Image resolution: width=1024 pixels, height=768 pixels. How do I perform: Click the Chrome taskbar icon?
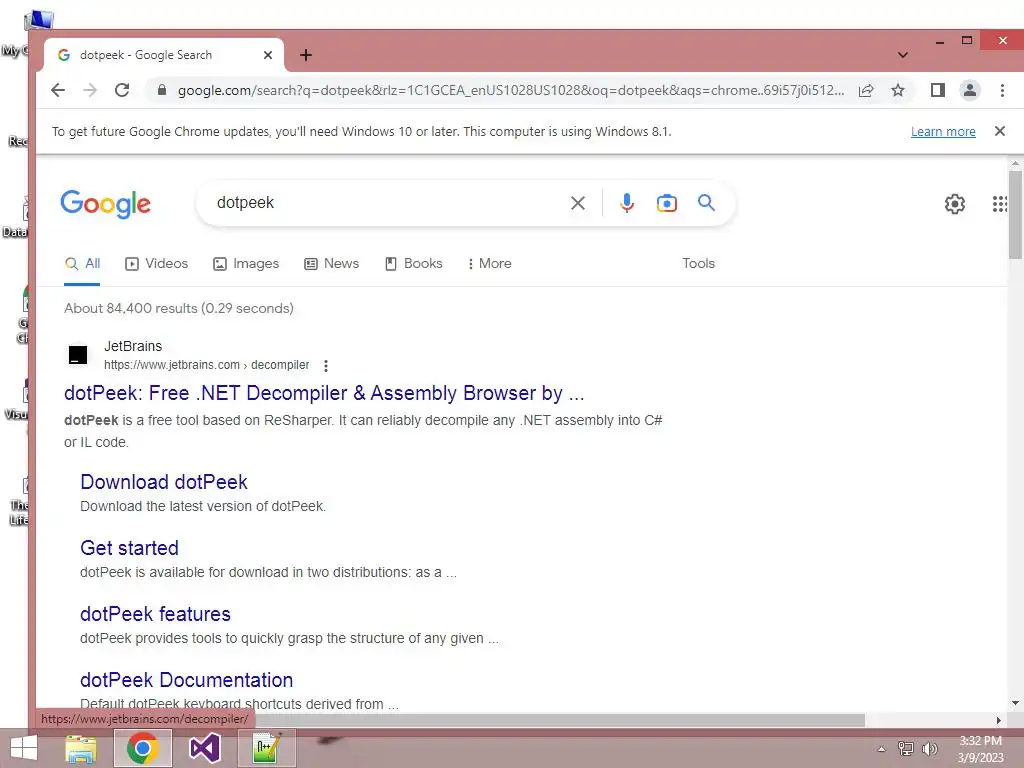tap(143, 748)
